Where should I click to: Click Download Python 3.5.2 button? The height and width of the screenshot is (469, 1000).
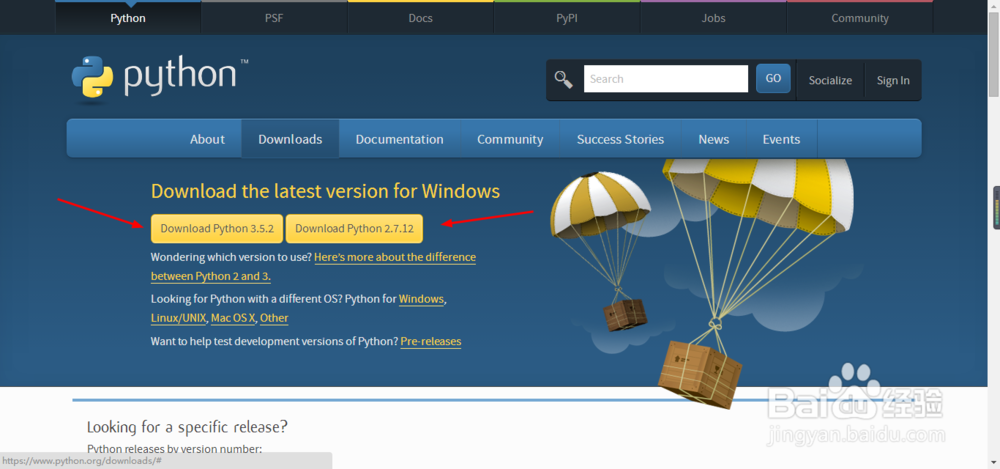click(x=217, y=228)
